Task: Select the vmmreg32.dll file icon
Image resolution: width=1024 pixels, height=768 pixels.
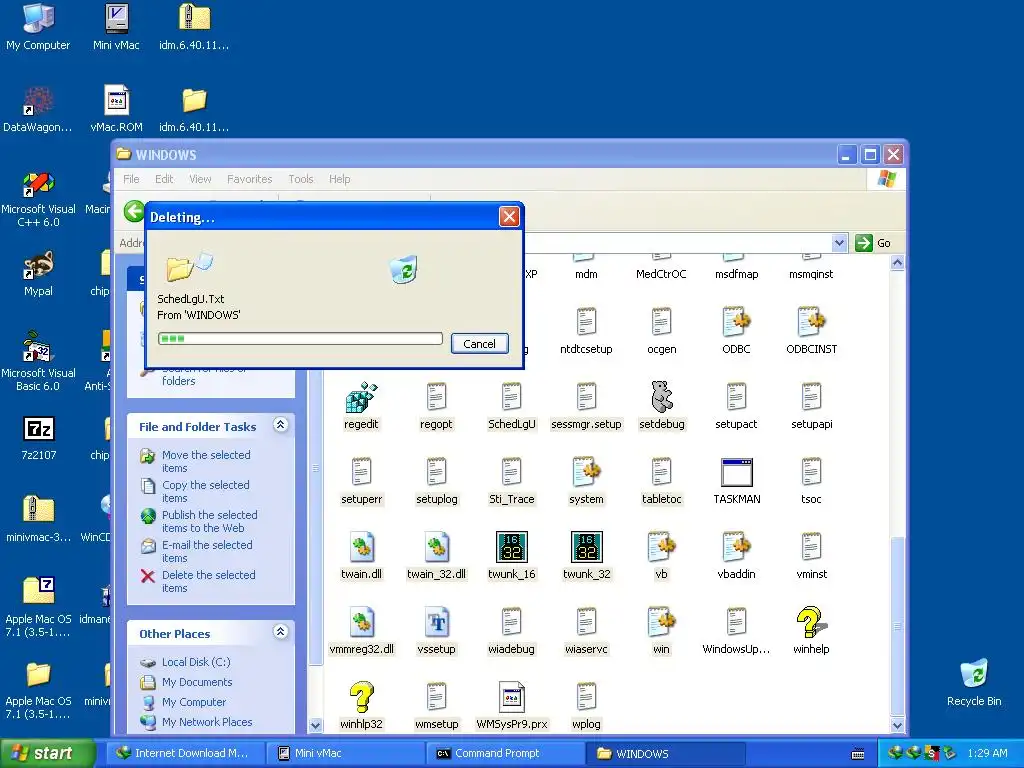Action: pos(361,622)
